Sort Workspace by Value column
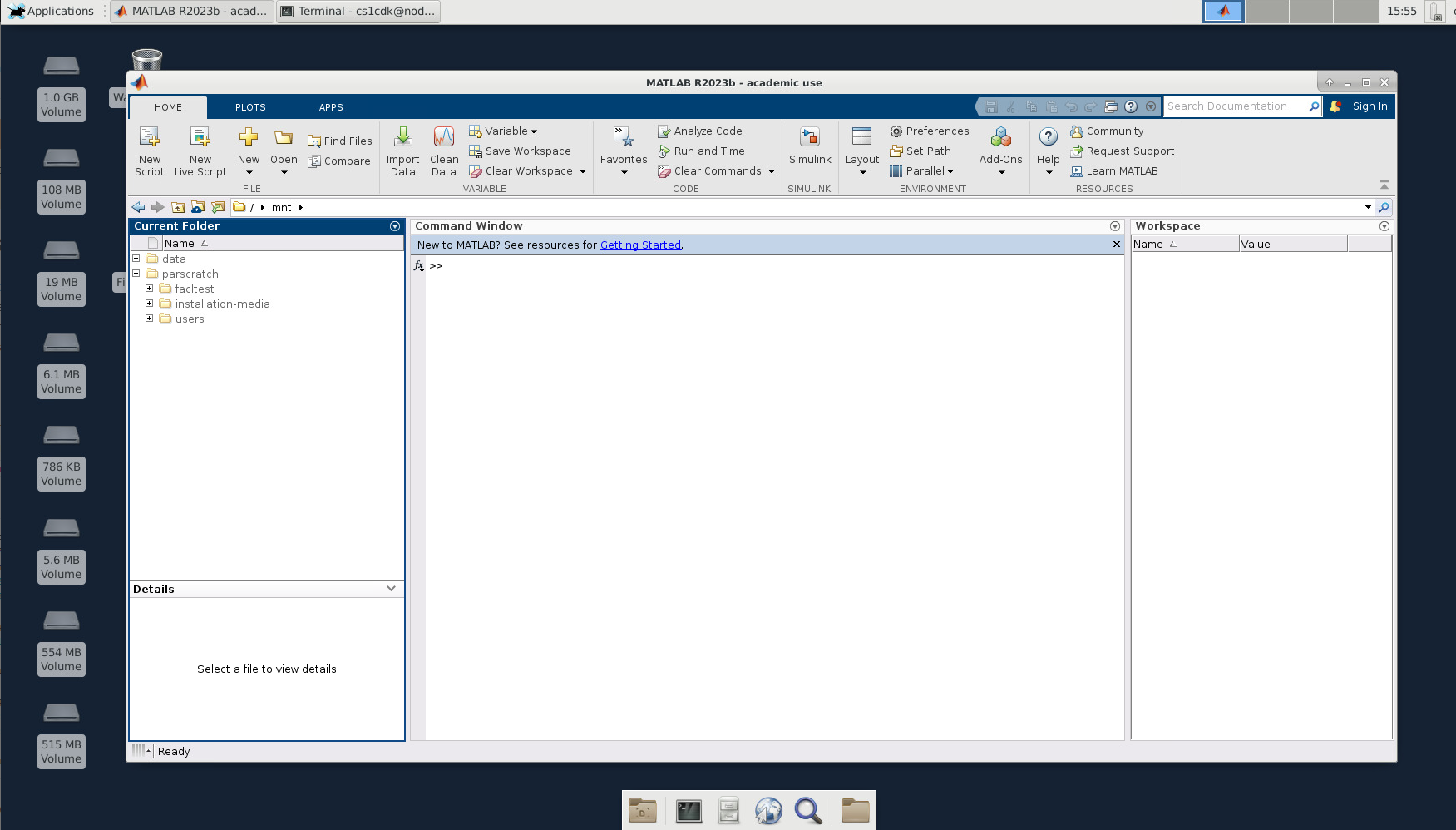Viewport: 1456px width, 830px height. click(x=1293, y=244)
